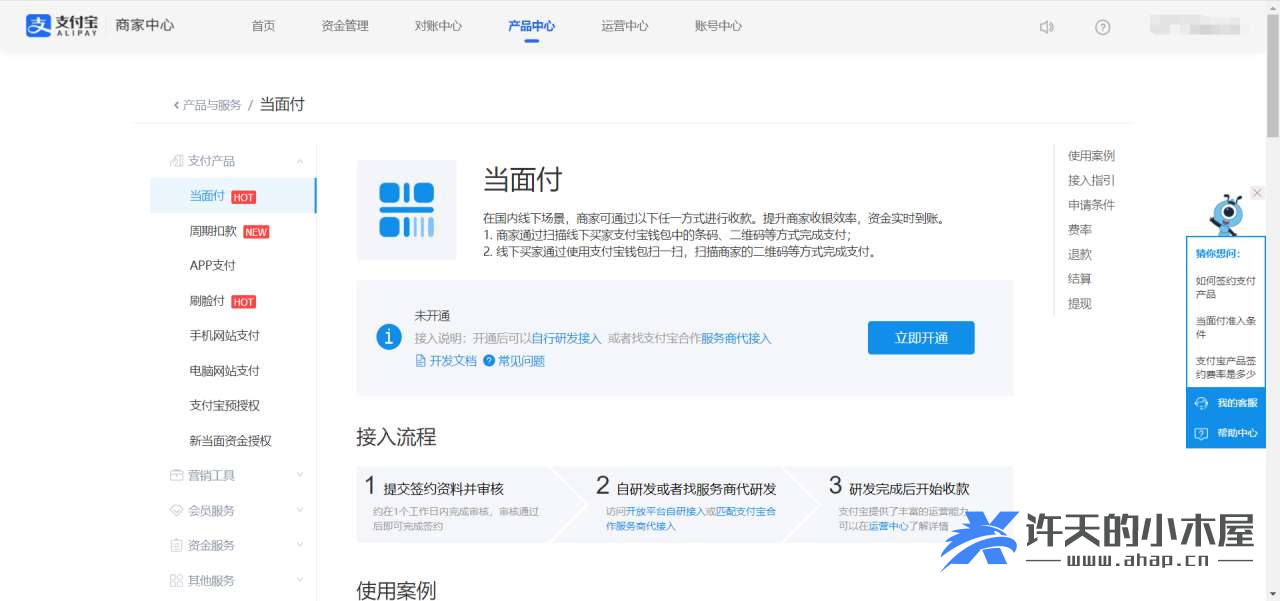Jump to 退款 anchor on right
1280x601 pixels.
pyautogui.click(x=1080, y=255)
